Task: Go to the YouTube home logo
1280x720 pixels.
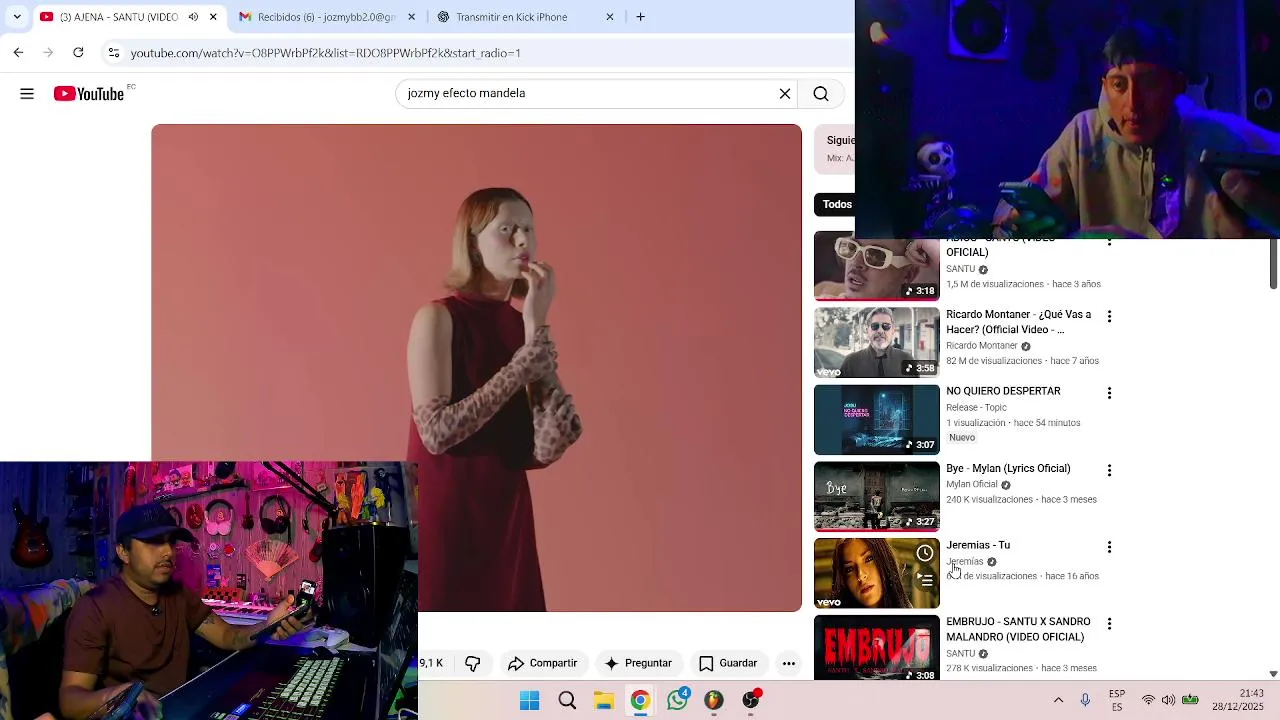Action: tap(89, 94)
